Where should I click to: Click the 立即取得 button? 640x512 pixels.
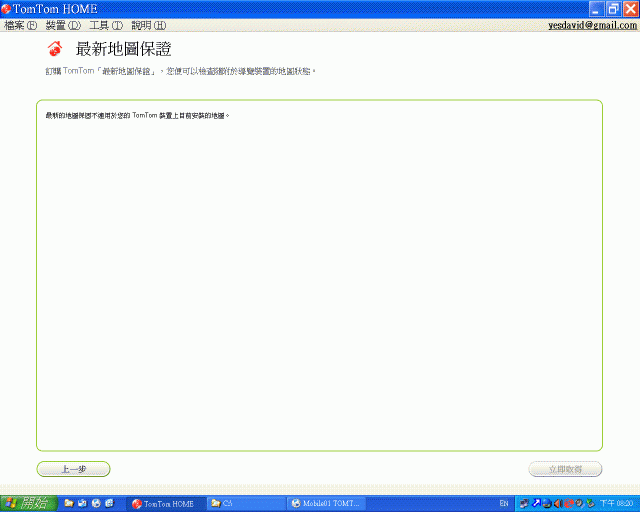click(565, 469)
